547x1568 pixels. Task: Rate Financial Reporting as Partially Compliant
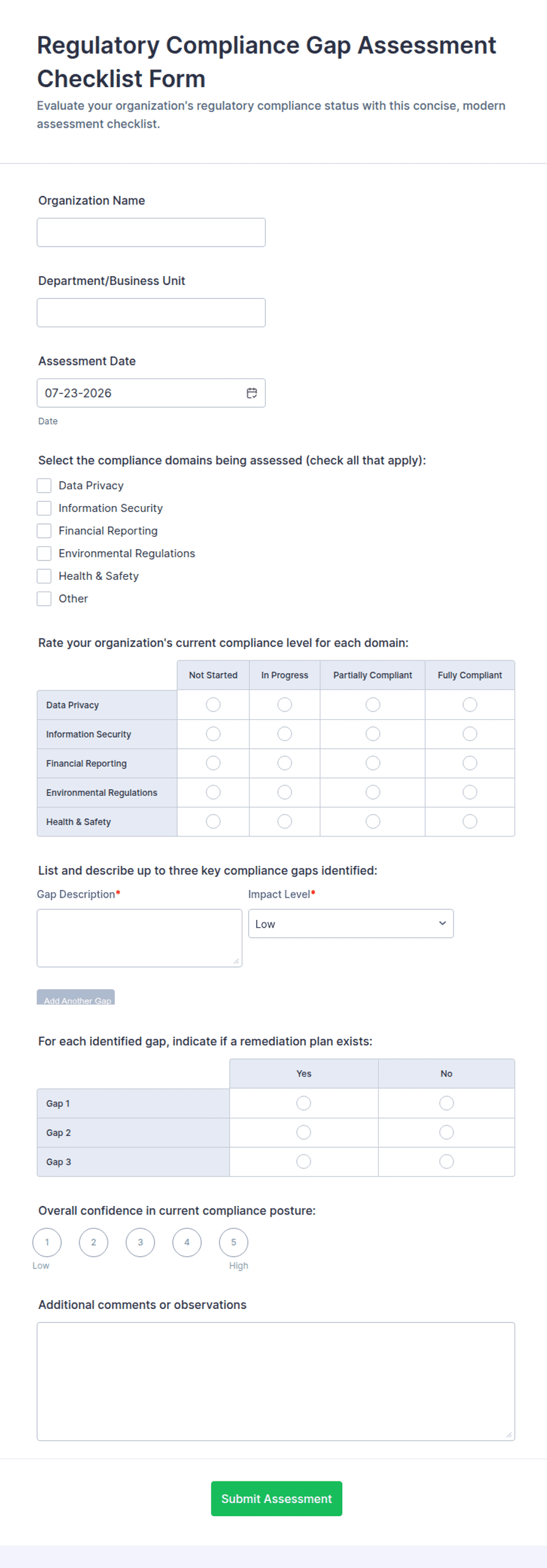pos(372,763)
